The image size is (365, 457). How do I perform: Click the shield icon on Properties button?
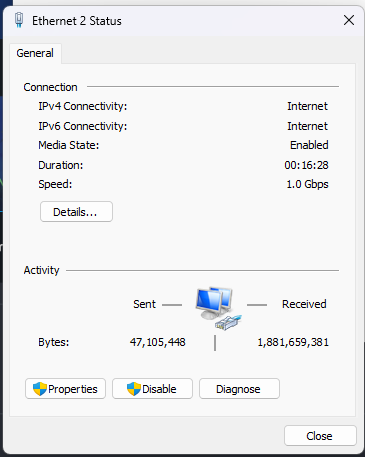[40, 389]
